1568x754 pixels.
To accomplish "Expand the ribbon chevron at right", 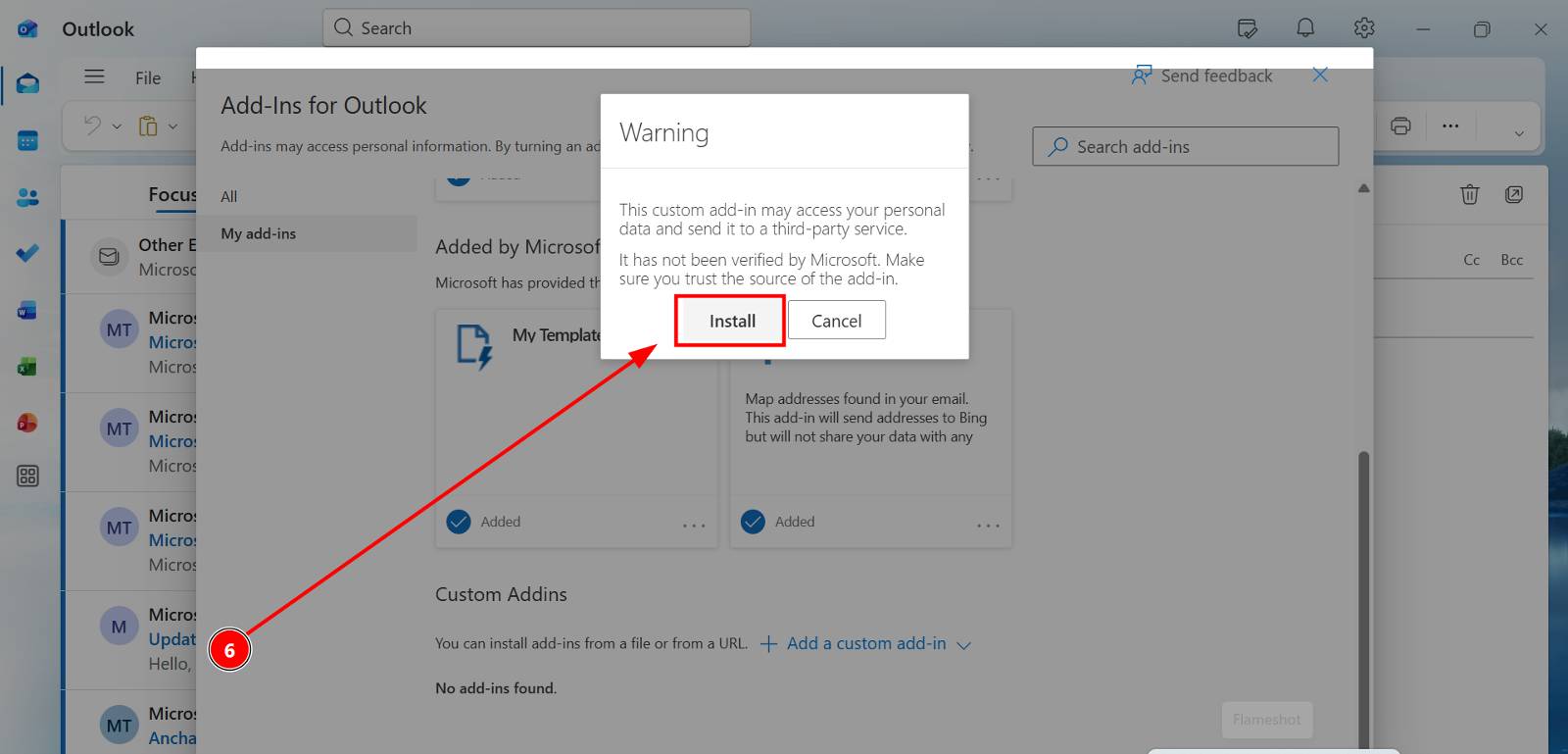I will pyautogui.click(x=1519, y=133).
